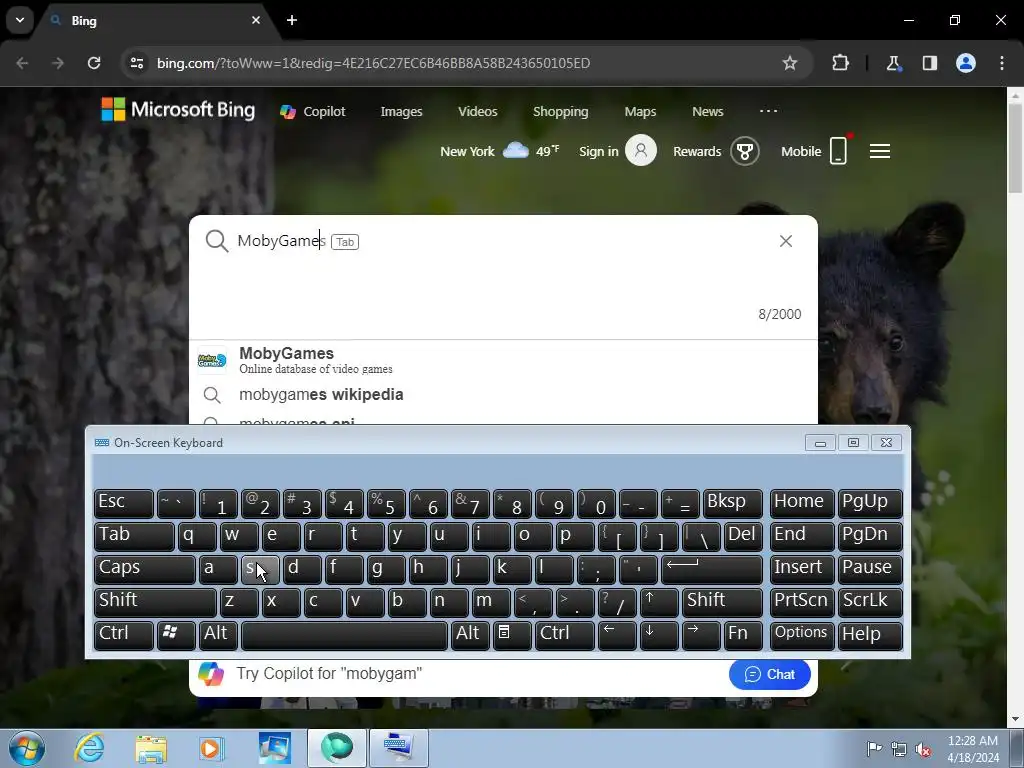Open the Chrome profile avatar
This screenshot has width=1024, height=768.
[x=966, y=63]
